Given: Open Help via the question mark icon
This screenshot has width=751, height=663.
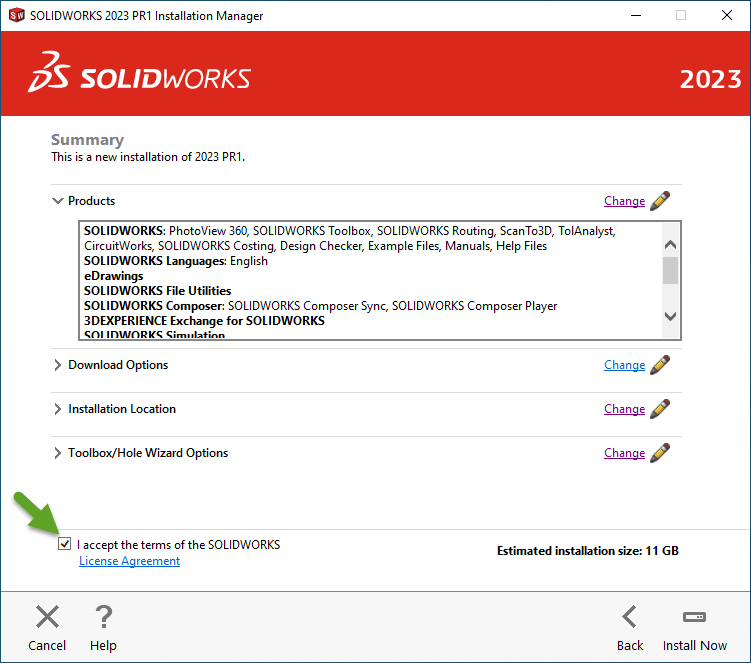Looking at the screenshot, I should [103, 617].
